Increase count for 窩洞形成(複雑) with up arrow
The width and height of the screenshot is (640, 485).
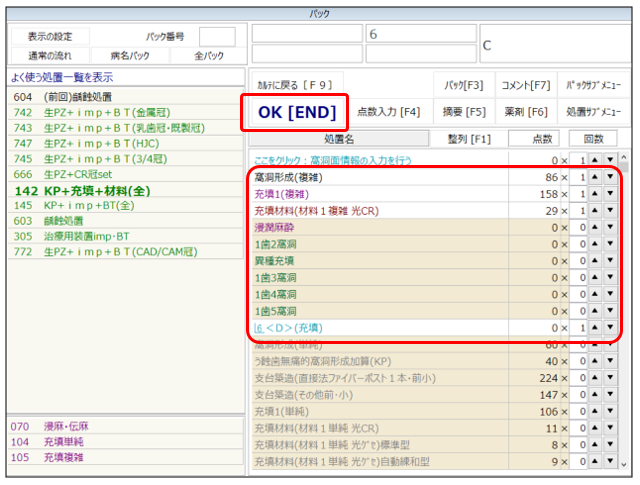pos(592,176)
